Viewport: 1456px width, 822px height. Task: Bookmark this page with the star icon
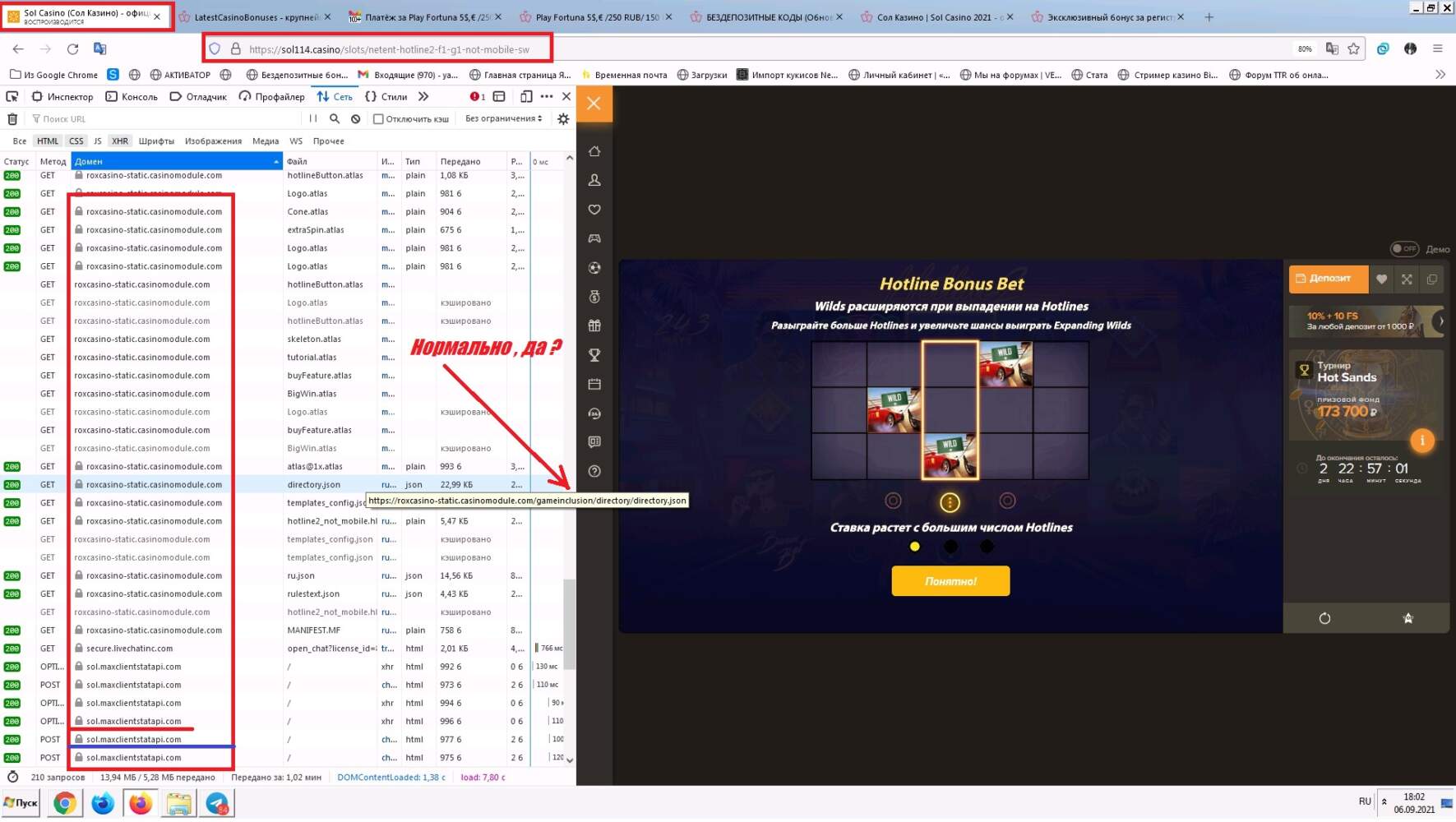pos(1353,49)
